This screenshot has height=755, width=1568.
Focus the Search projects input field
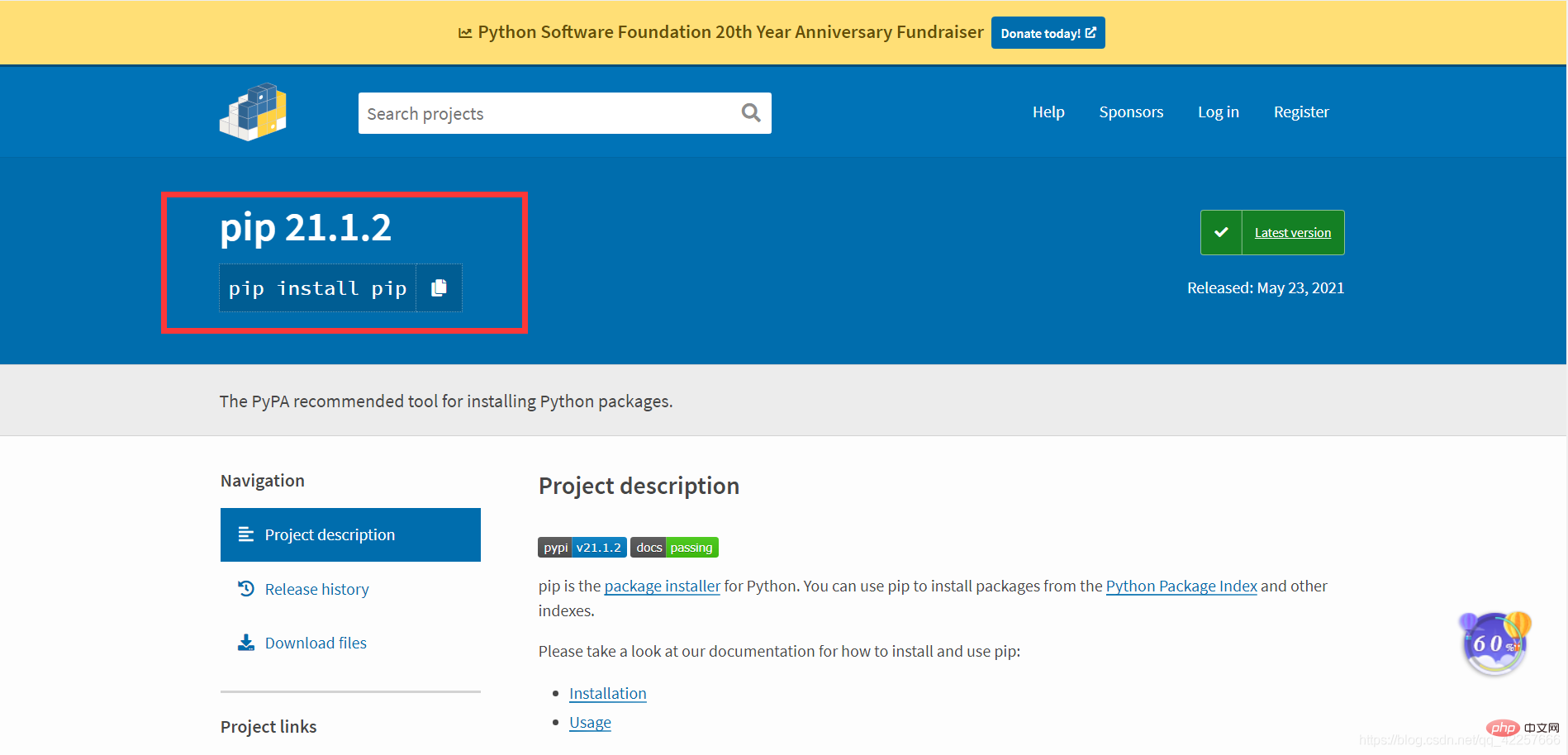[549, 113]
